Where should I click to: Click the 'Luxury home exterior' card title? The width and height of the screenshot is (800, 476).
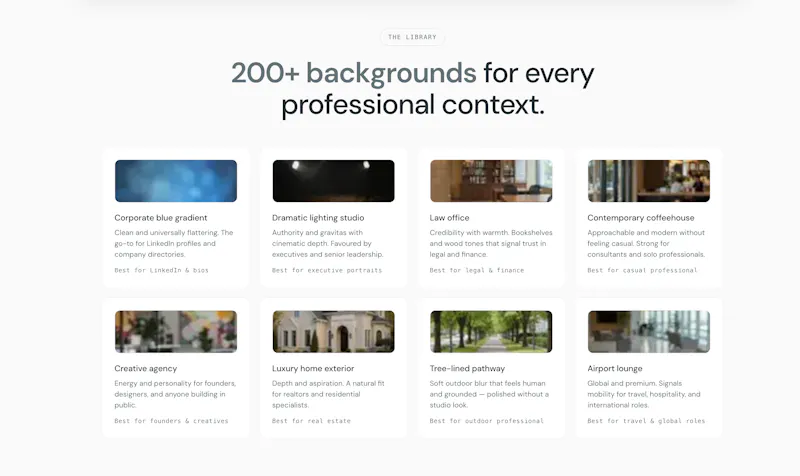[x=313, y=368]
